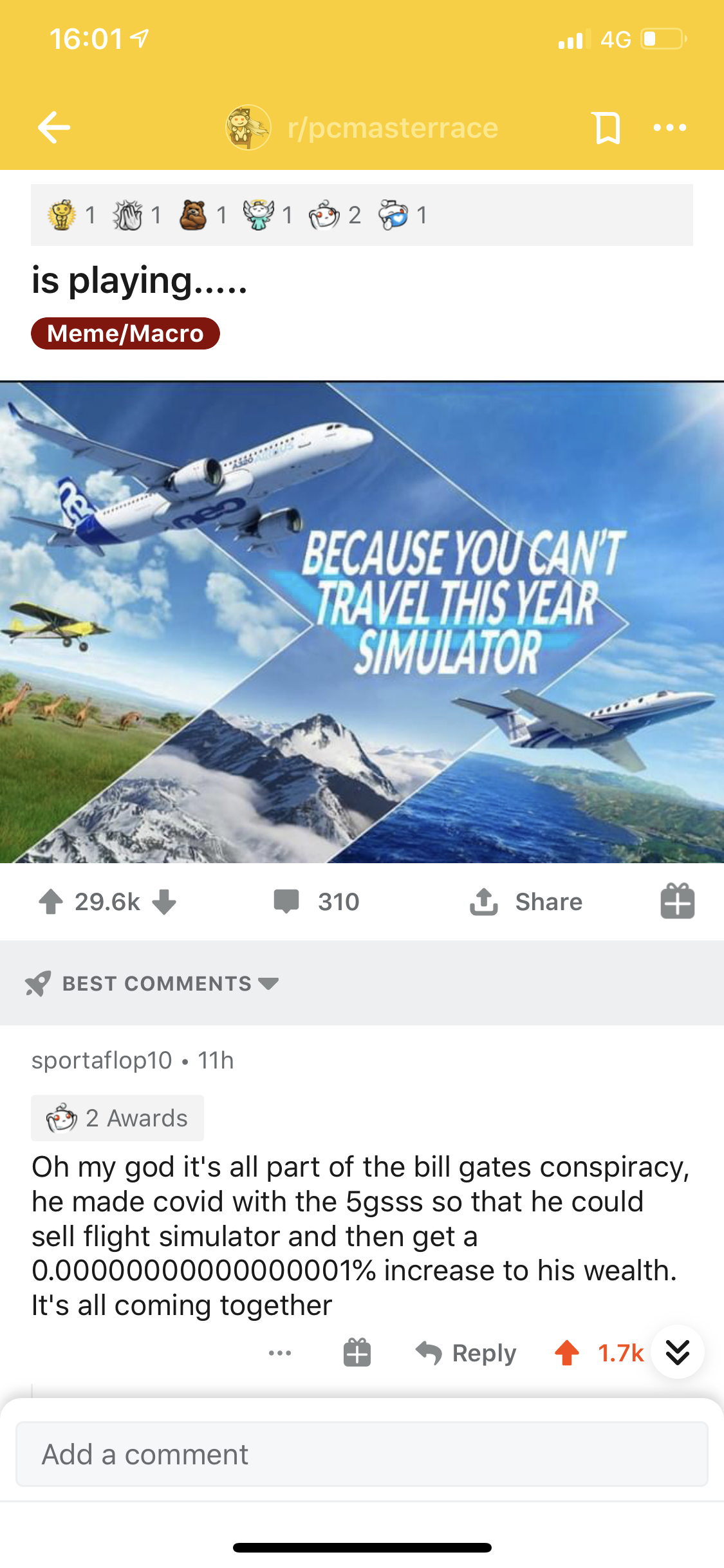Award the comment with gift icon
The image size is (724, 1568).
coord(357,1352)
